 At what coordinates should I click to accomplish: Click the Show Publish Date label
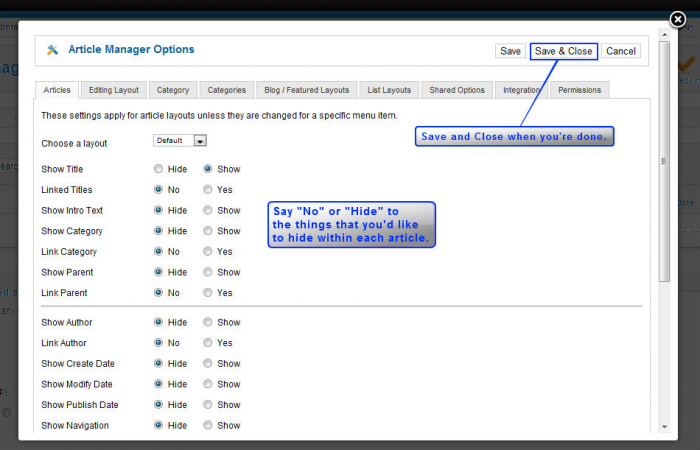pyautogui.click(x=79, y=405)
